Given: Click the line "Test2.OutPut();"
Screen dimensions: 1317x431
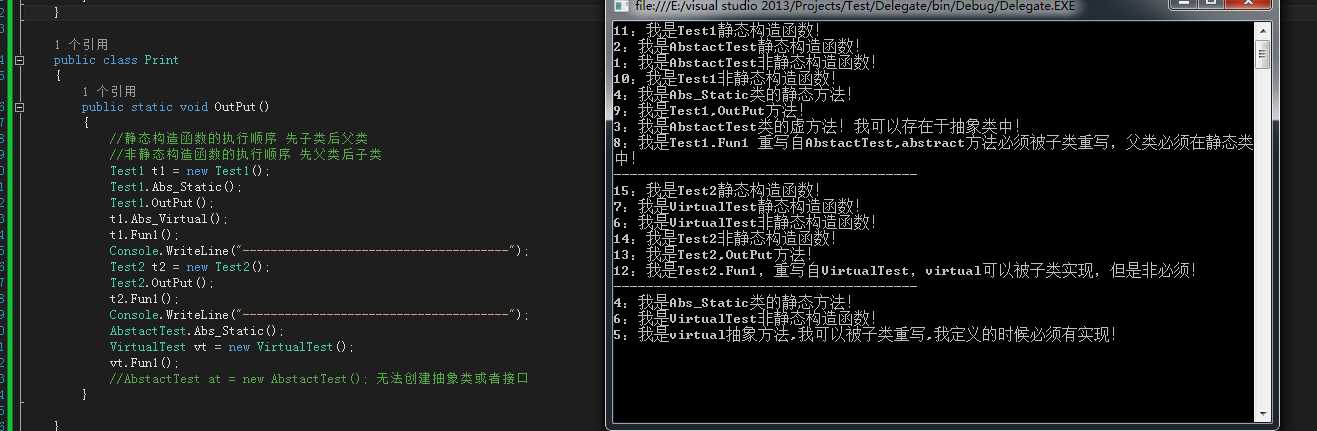Looking at the screenshot, I should pos(162,283).
